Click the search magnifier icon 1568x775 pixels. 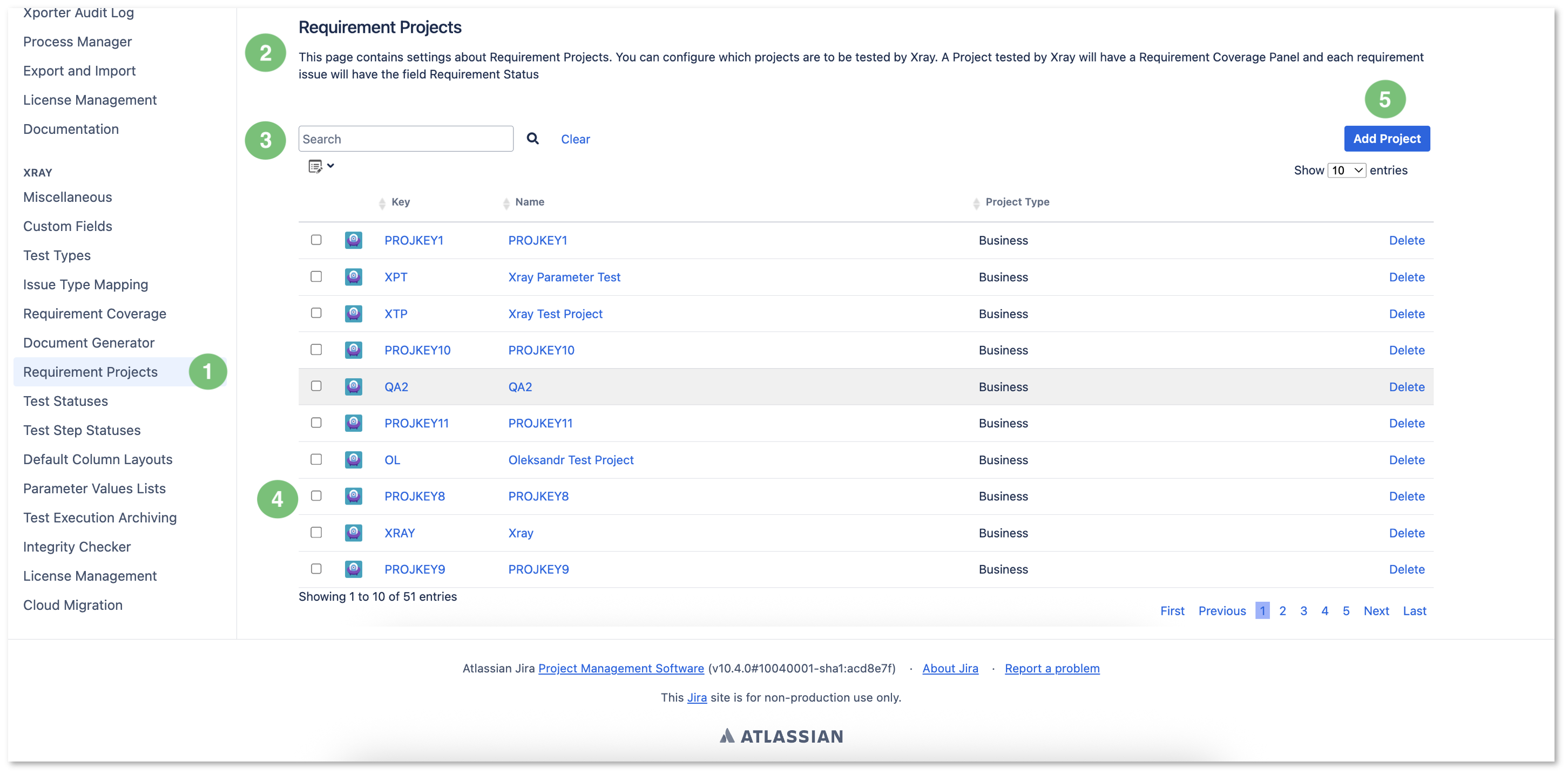(532, 139)
